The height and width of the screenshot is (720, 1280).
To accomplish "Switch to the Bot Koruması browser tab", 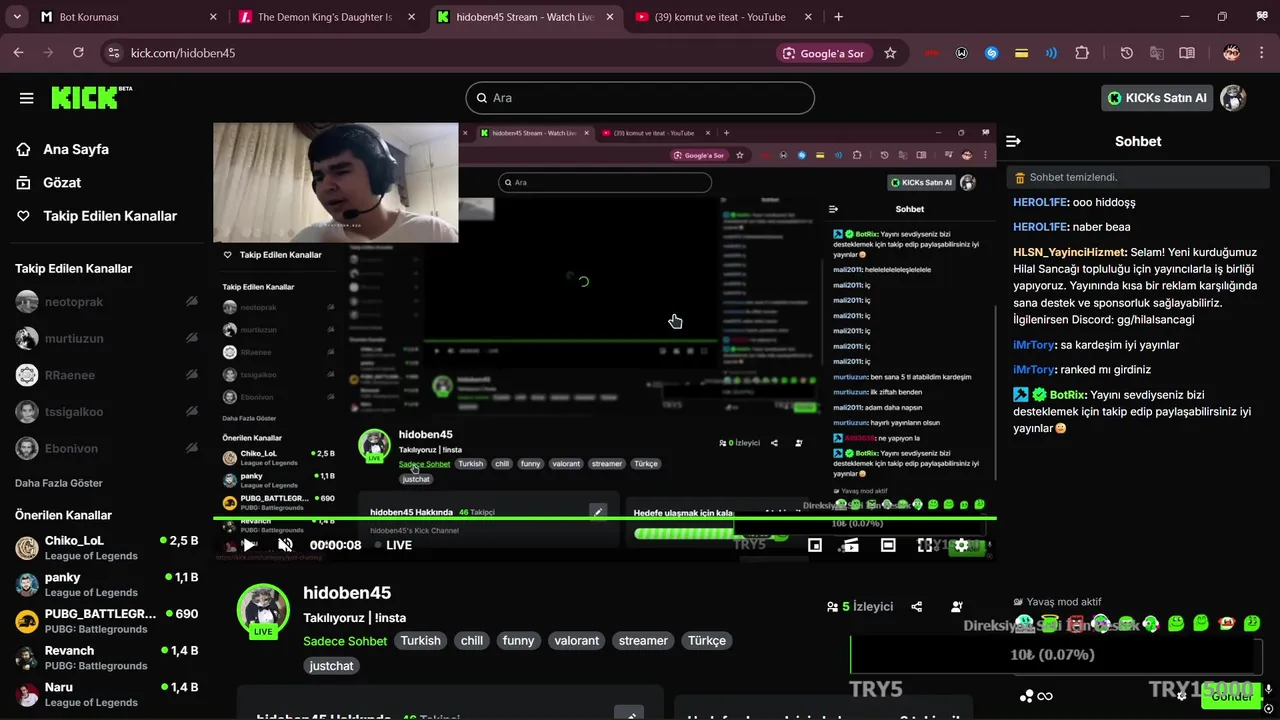I will (x=128, y=17).
